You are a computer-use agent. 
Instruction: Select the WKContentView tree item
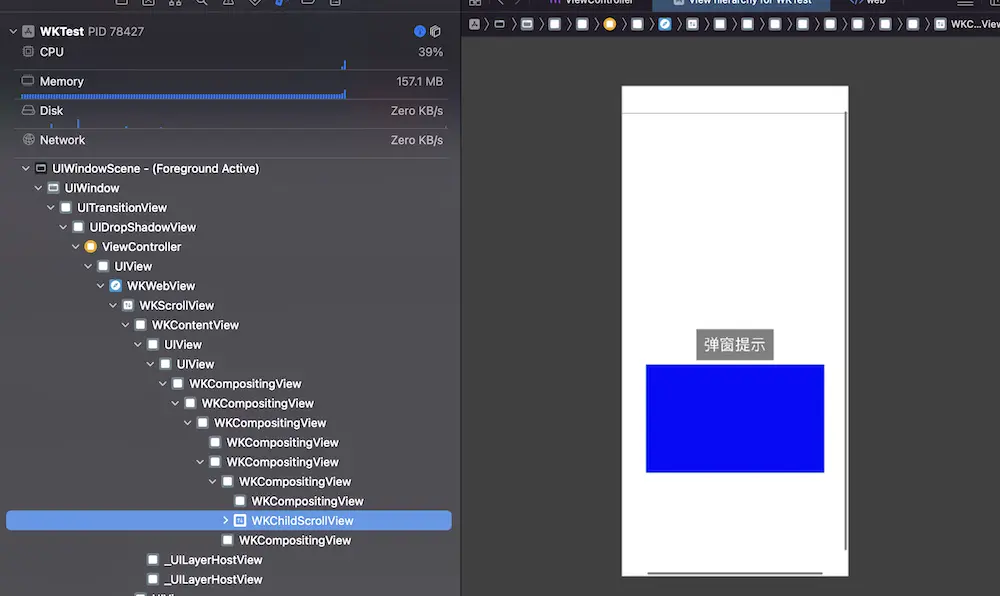pyautogui.click(x=195, y=324)
